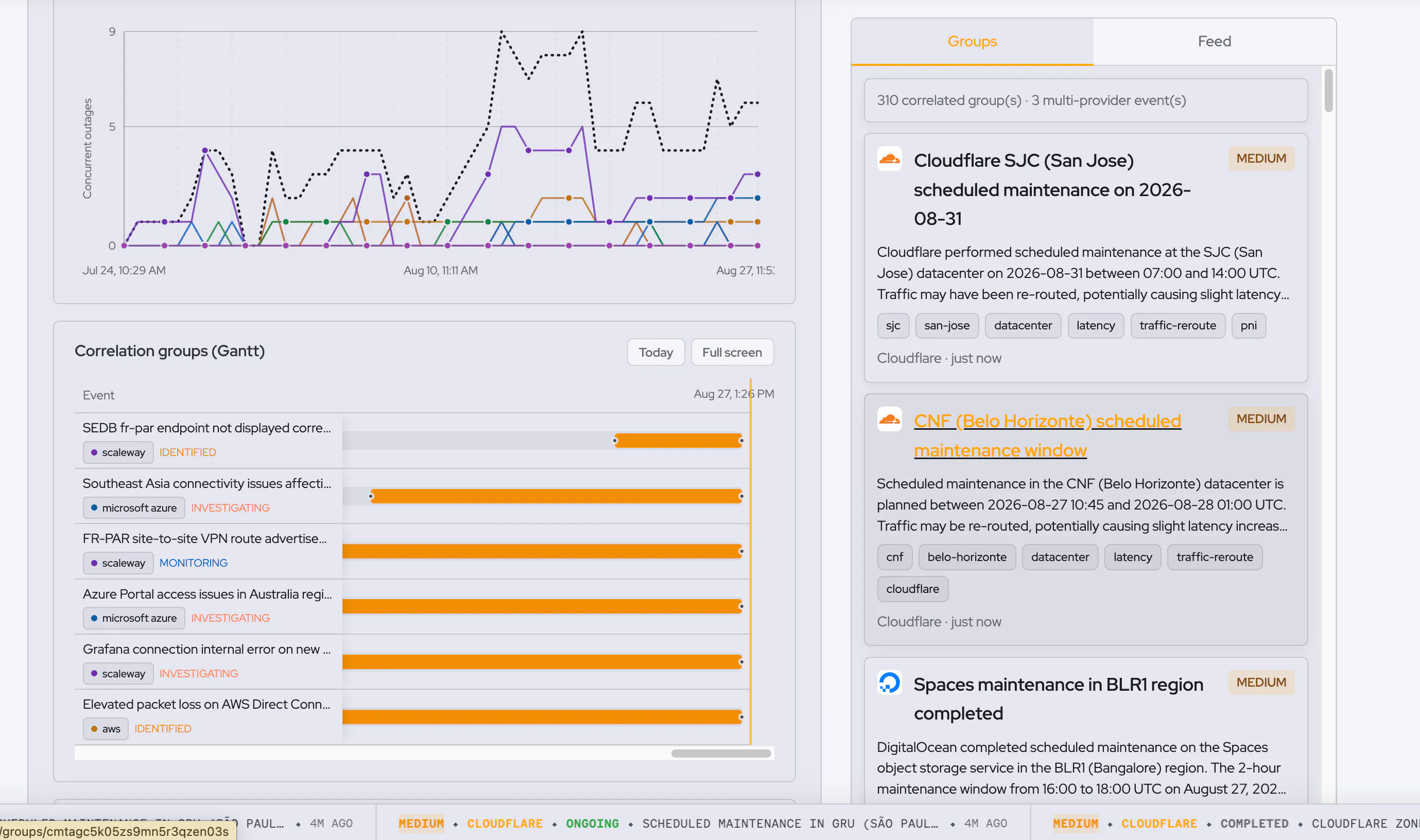Click Cloudflare logo on CNF maintenance card
This screenshot has height=840, width=1420.
[x=889, y=419]
